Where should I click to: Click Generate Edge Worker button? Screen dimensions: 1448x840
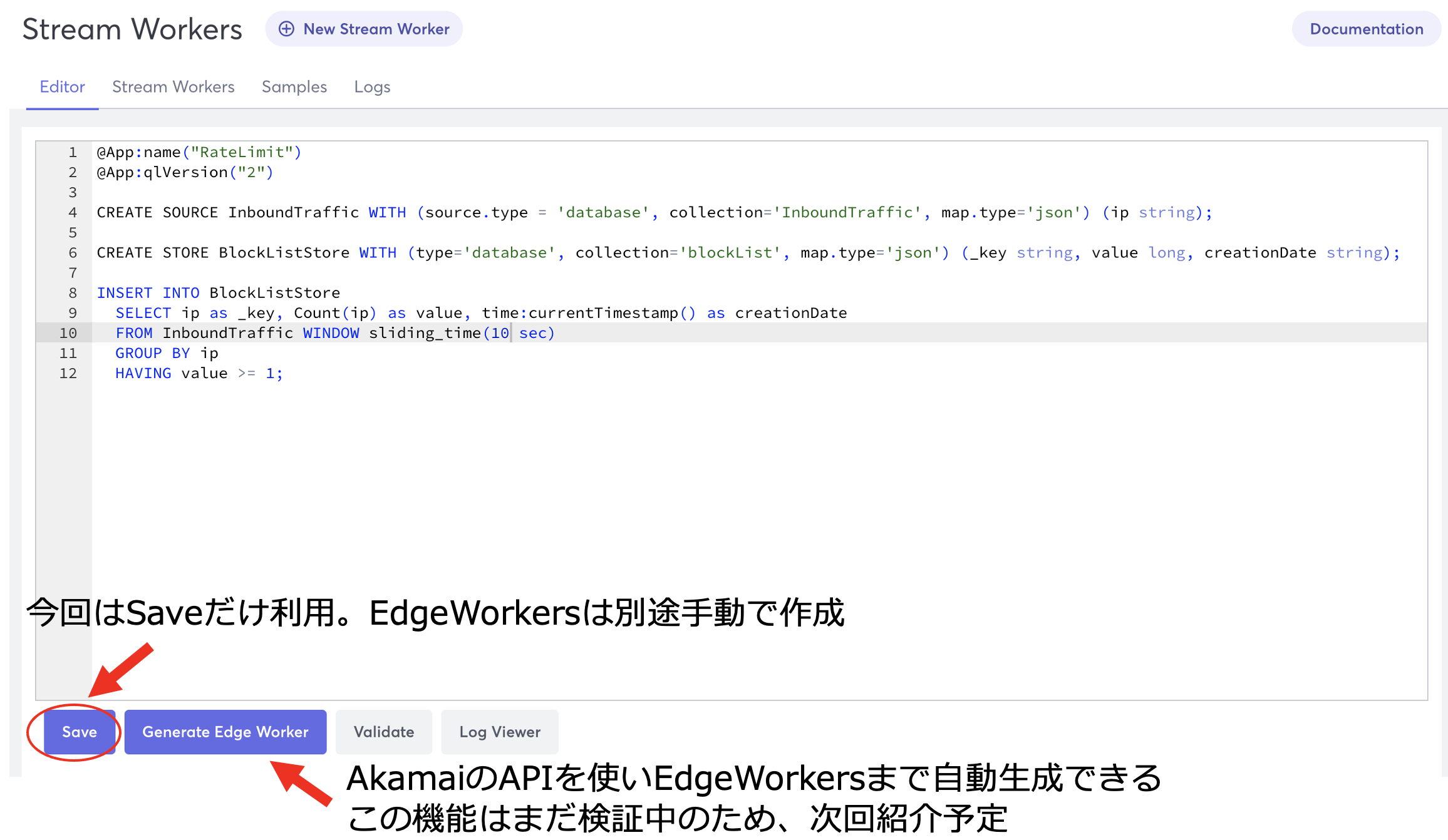pyautogui.click(x=225, y=732)
